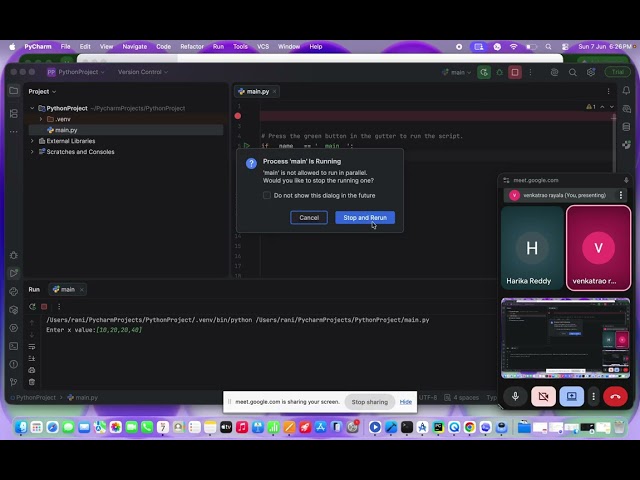Open the presenter options three-dot menu

tap(620, 195)
